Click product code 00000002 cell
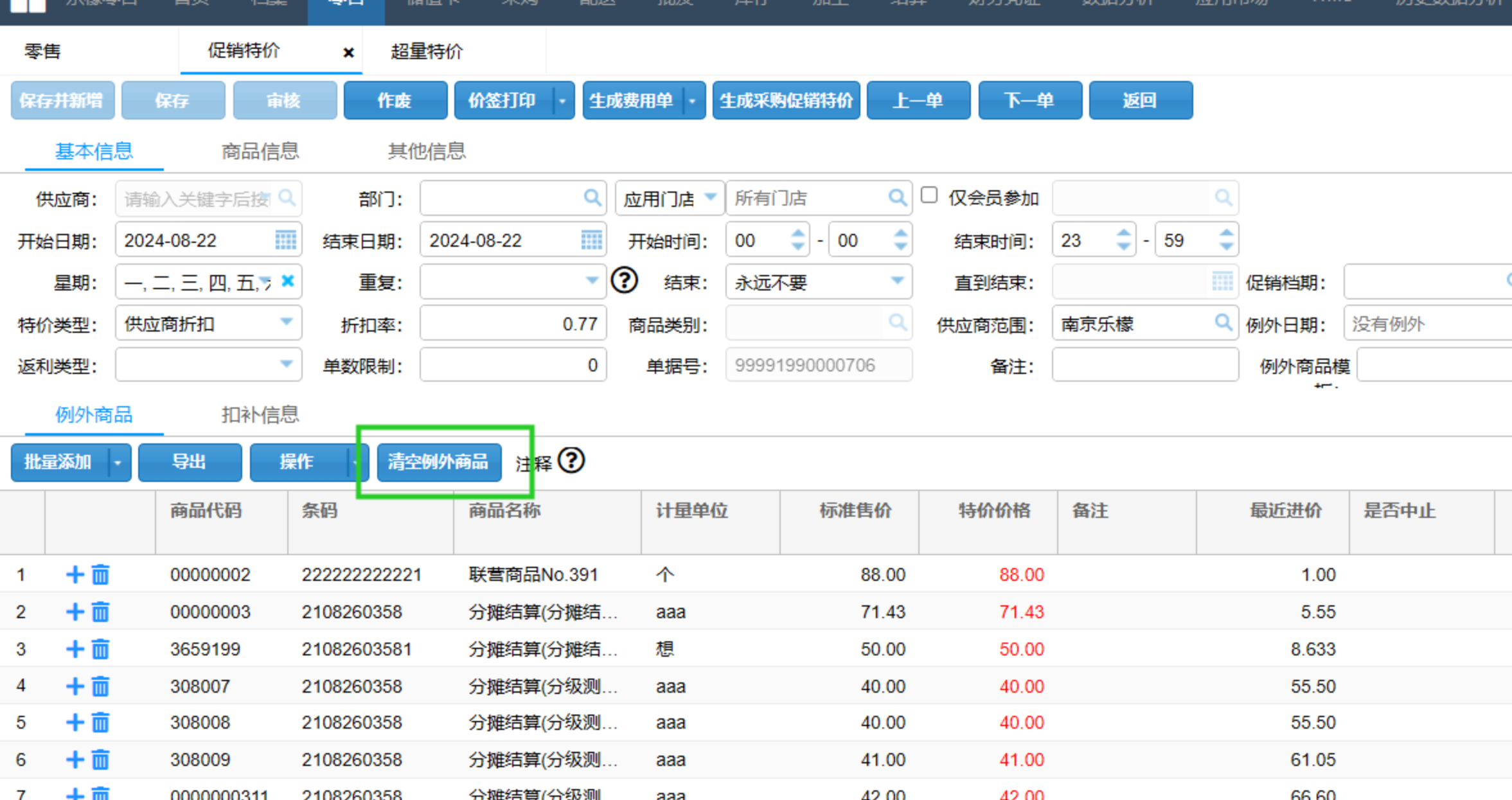This screenshot has width=1512, height=800. [210, 574]
